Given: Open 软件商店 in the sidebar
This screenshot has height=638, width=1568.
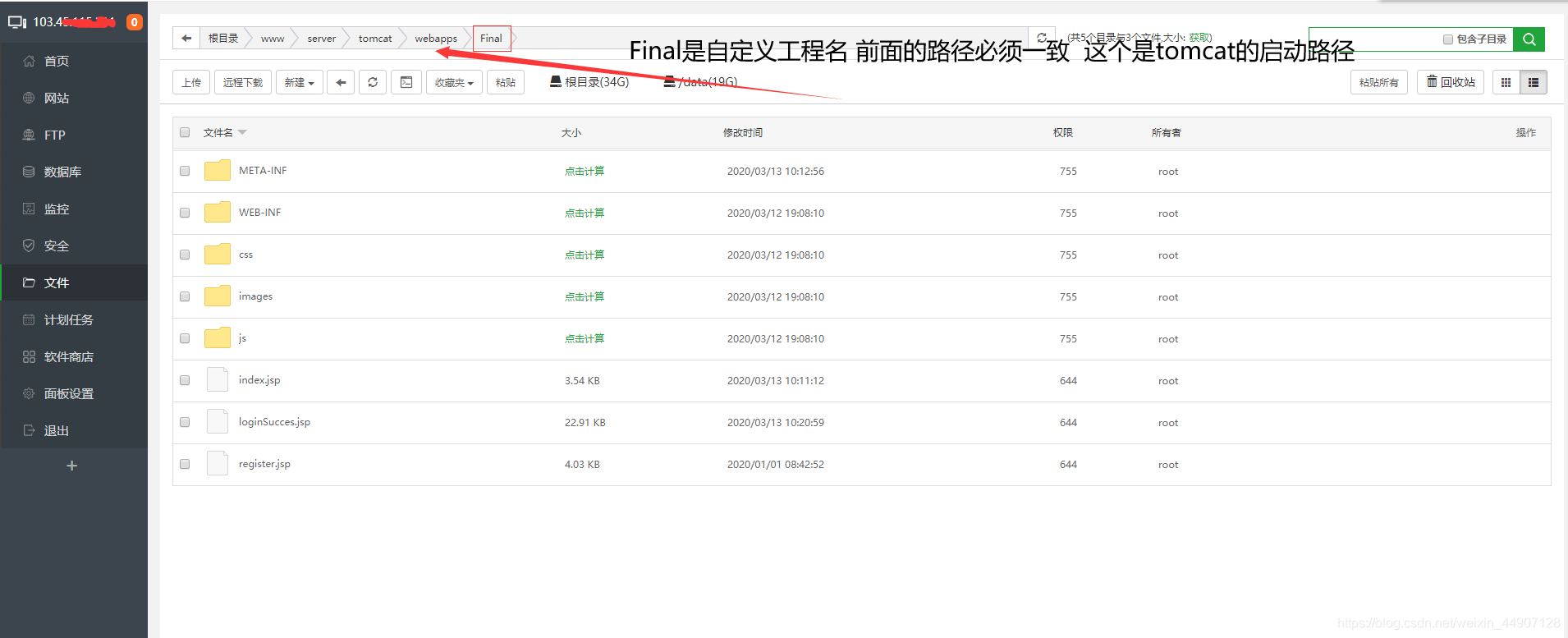Looking at the screenshot, I should click(x=74, y=356).
